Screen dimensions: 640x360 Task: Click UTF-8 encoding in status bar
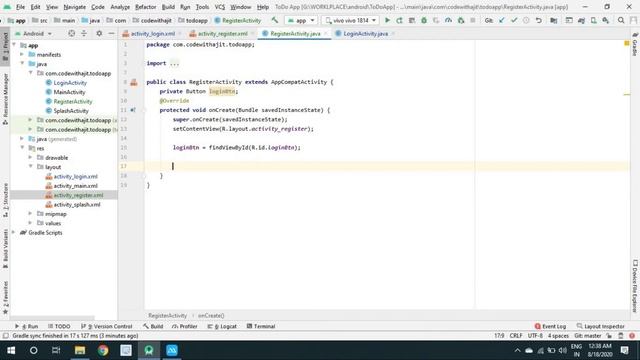[x=535, y=336]
